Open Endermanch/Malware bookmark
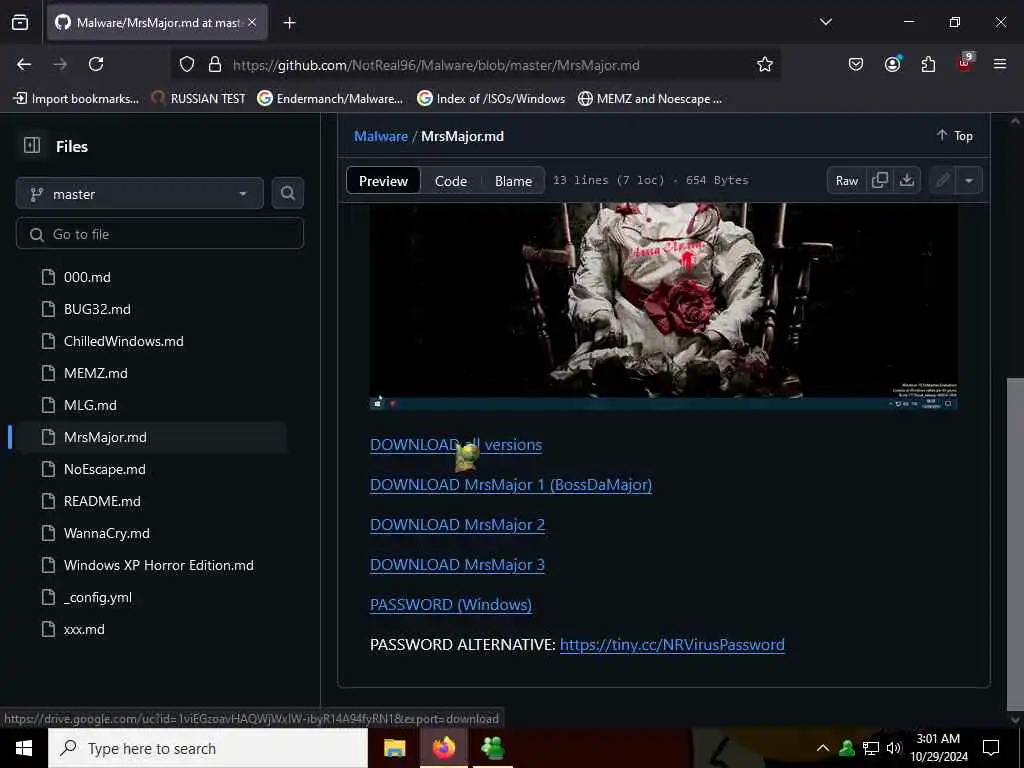1024x768 pixels. [330, 99]
